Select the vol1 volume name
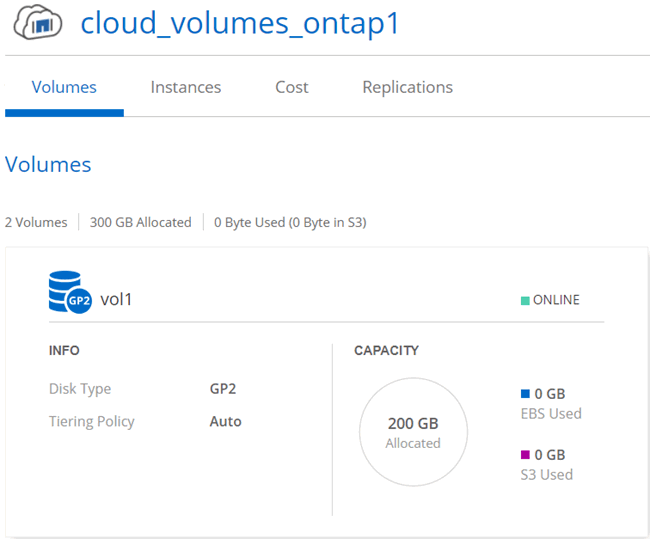 [x=116, y=299]
